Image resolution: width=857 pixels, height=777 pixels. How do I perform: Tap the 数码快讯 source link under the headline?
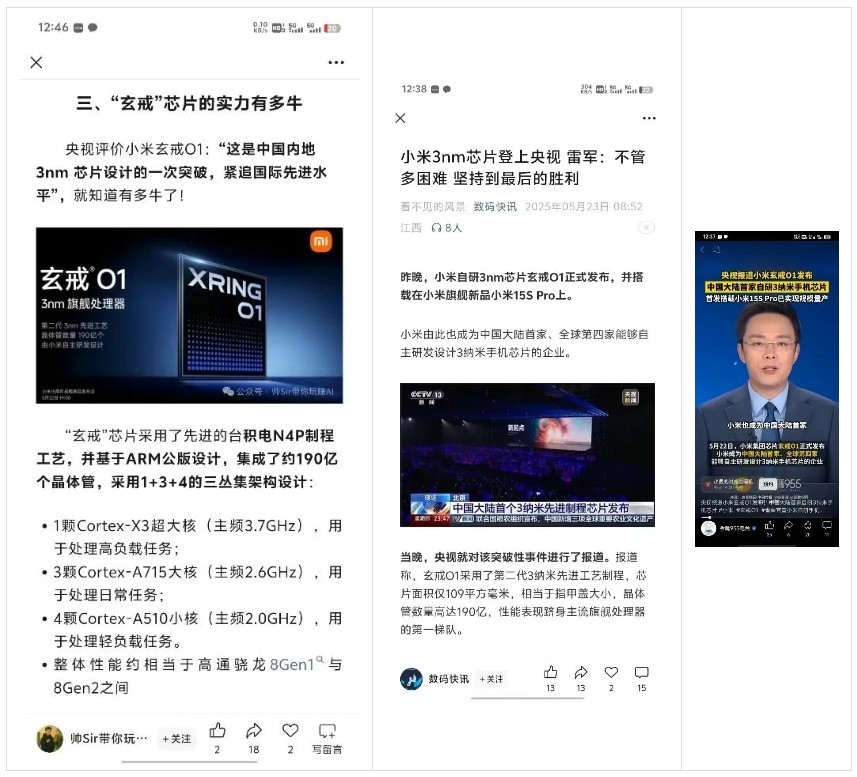495,207
